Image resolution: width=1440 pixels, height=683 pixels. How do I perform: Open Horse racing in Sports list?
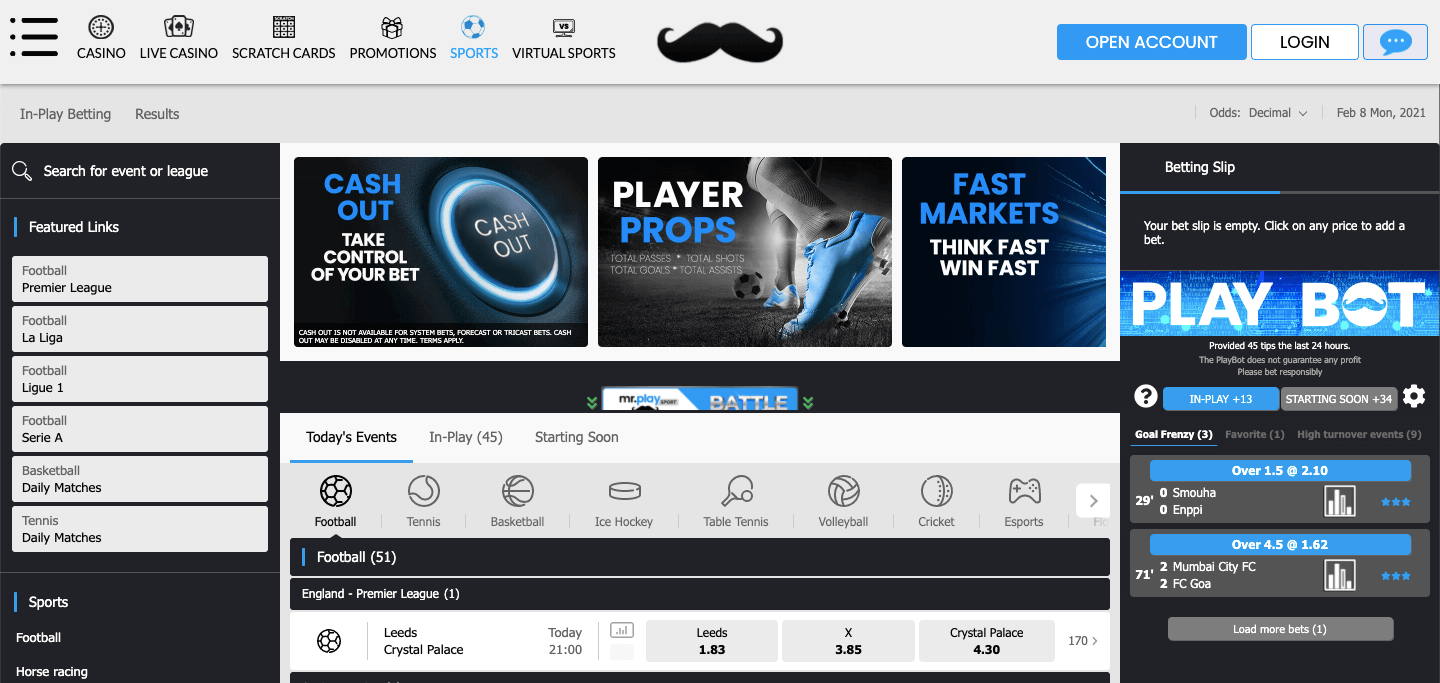(x=52, y=672)
